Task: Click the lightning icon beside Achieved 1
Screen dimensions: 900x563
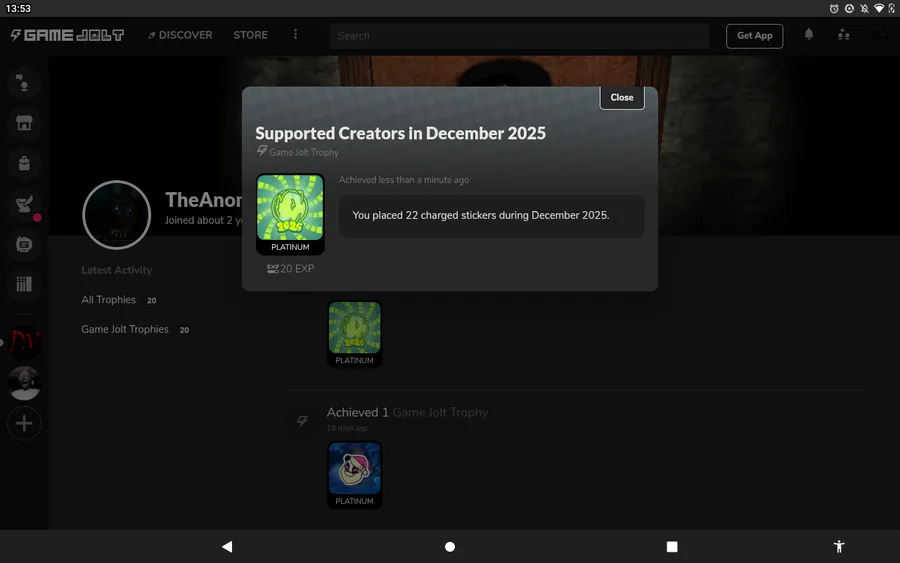Action: click(x=302, y=421)
